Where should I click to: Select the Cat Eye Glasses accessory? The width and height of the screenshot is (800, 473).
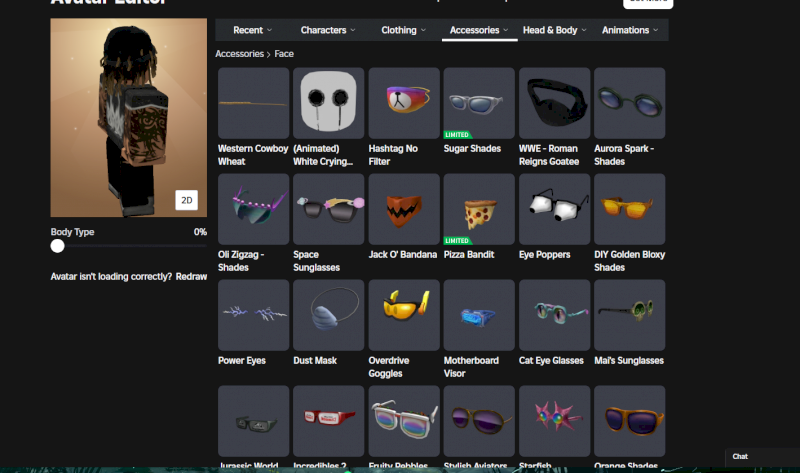point(554,314)
